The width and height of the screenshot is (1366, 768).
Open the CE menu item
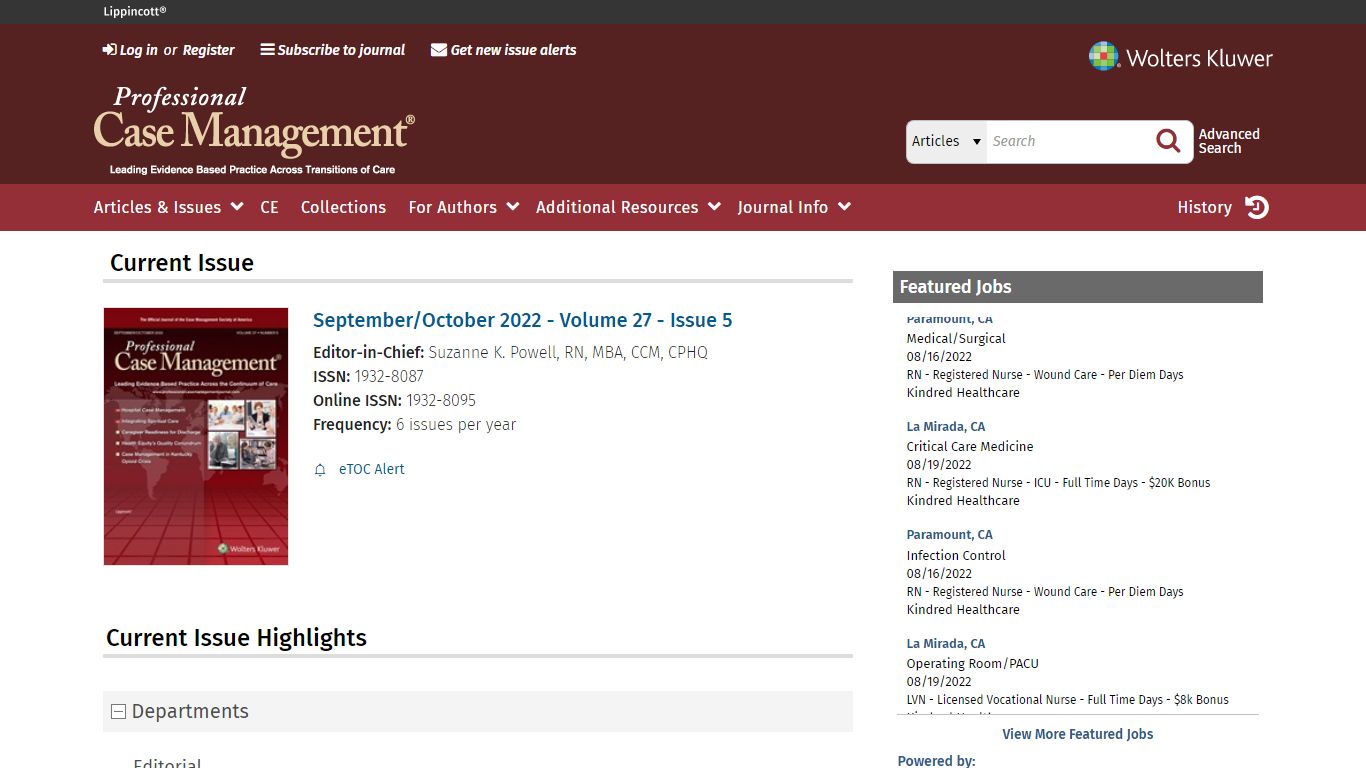point(269,207)
